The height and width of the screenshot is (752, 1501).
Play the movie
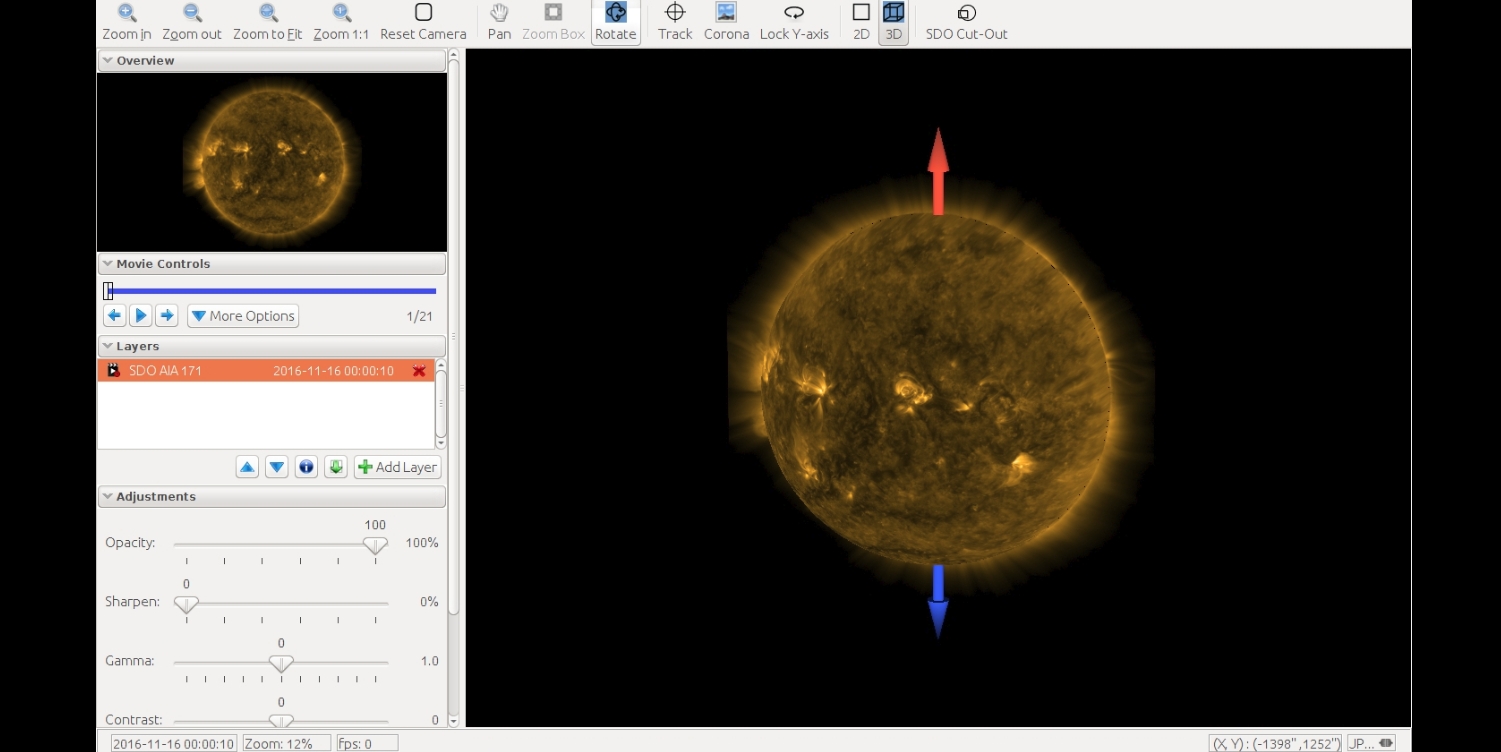click(x=141, y=316)
